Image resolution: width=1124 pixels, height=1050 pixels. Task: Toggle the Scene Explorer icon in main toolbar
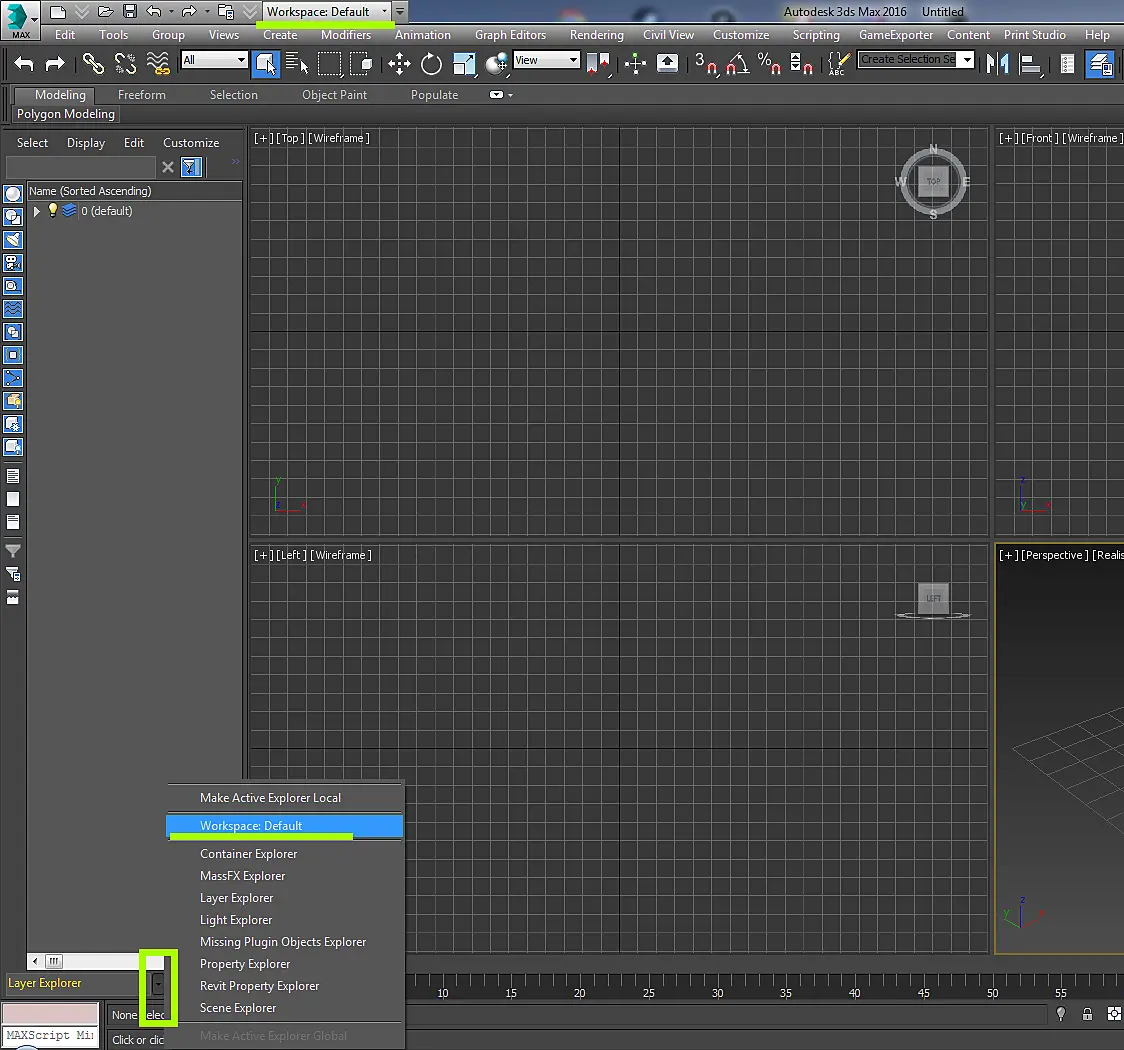1067,64
